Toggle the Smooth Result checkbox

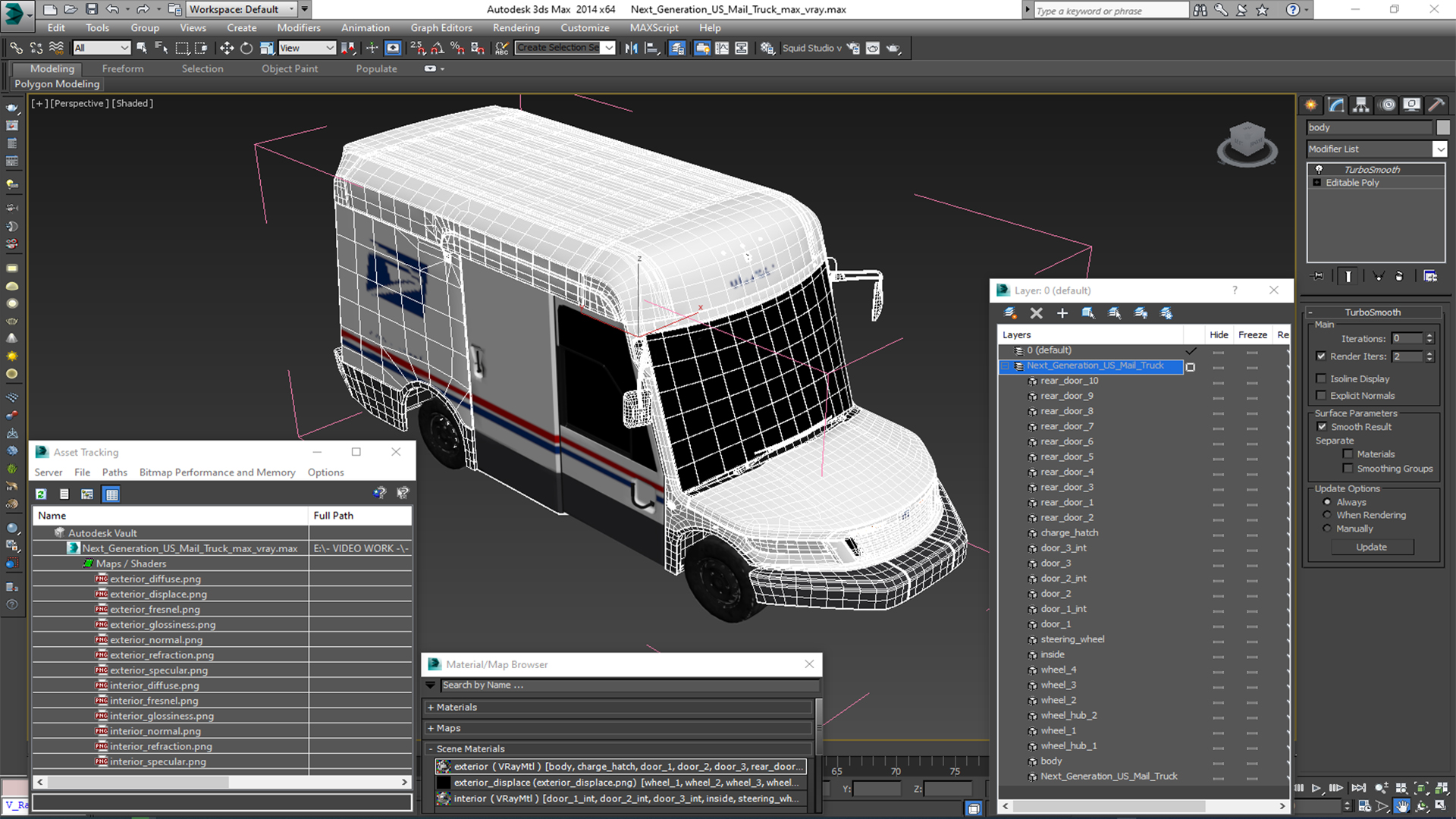pyautogui.click(x=1323, y=427)
